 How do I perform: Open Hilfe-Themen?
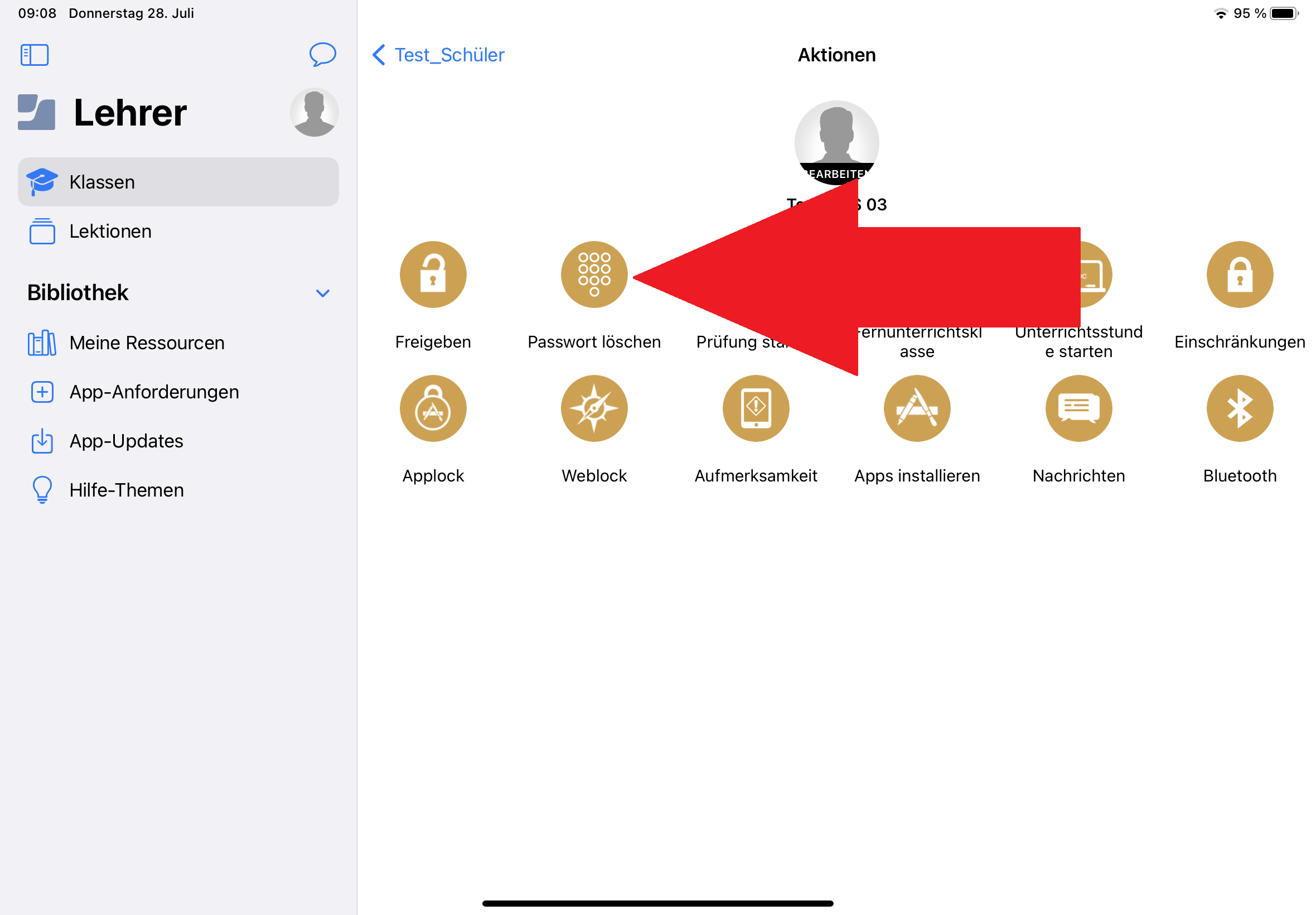pyautogui.click(x=178, y=490)
